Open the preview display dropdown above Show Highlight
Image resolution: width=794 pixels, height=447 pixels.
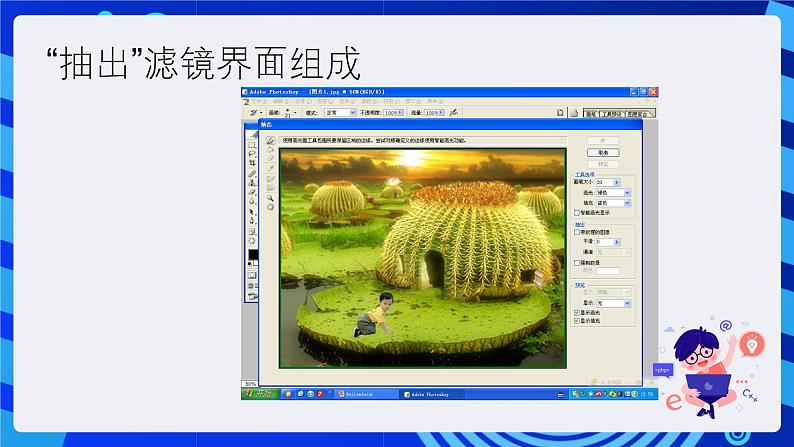click(x=627, y=303)
